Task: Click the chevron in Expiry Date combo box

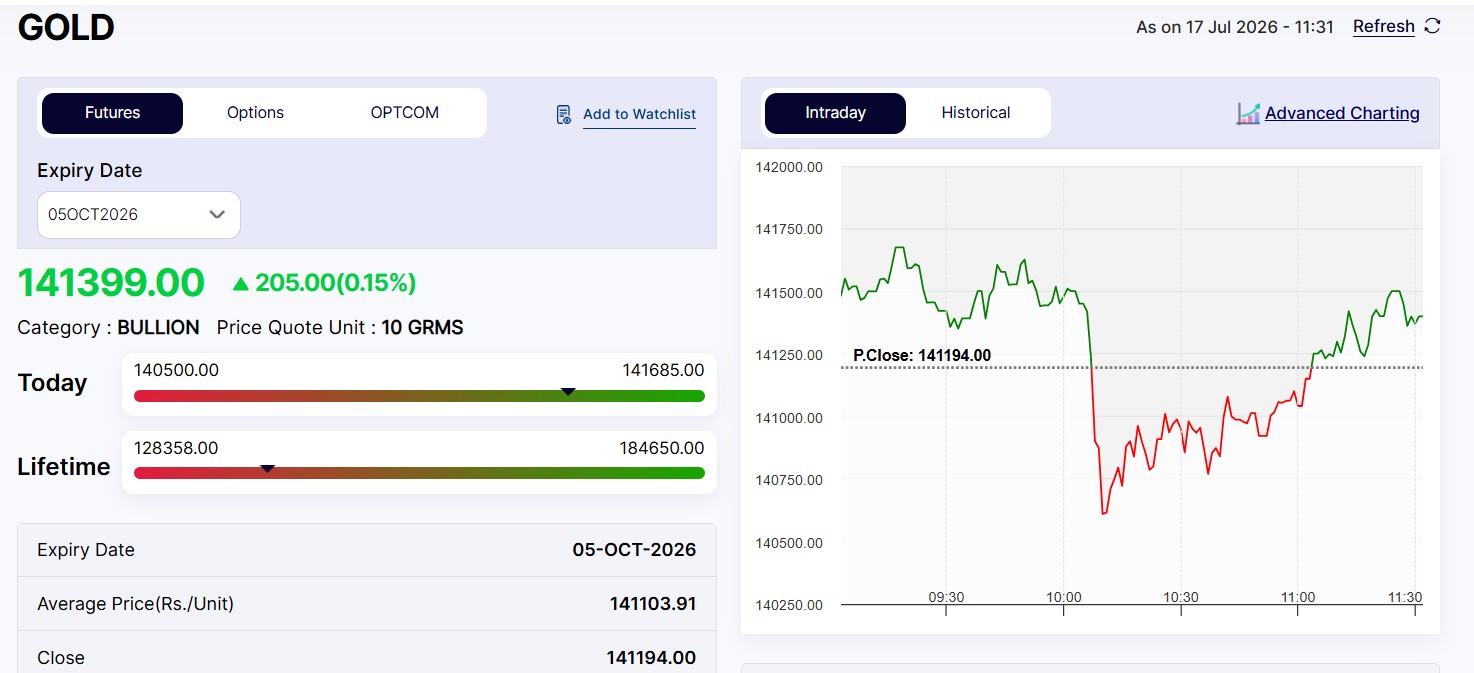Action: point(217,215)
